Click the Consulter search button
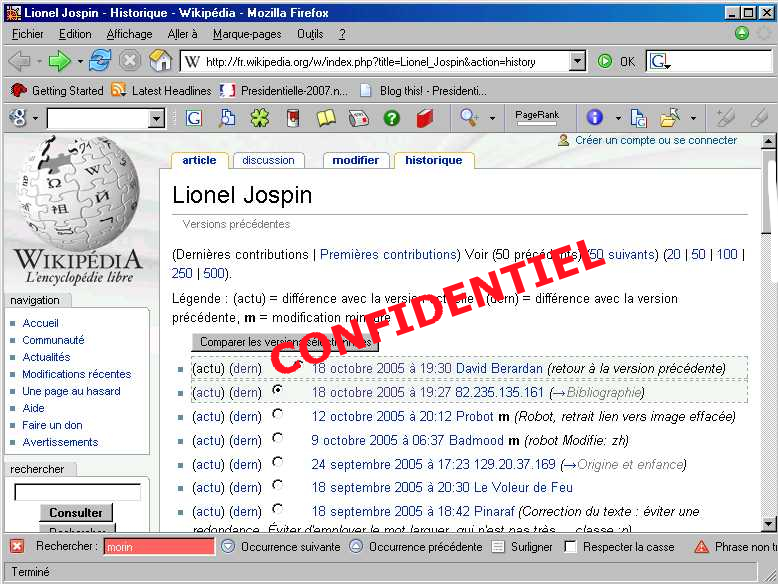Image resolution: width=778 pixels, height=584 pixels. pos(76,513)
